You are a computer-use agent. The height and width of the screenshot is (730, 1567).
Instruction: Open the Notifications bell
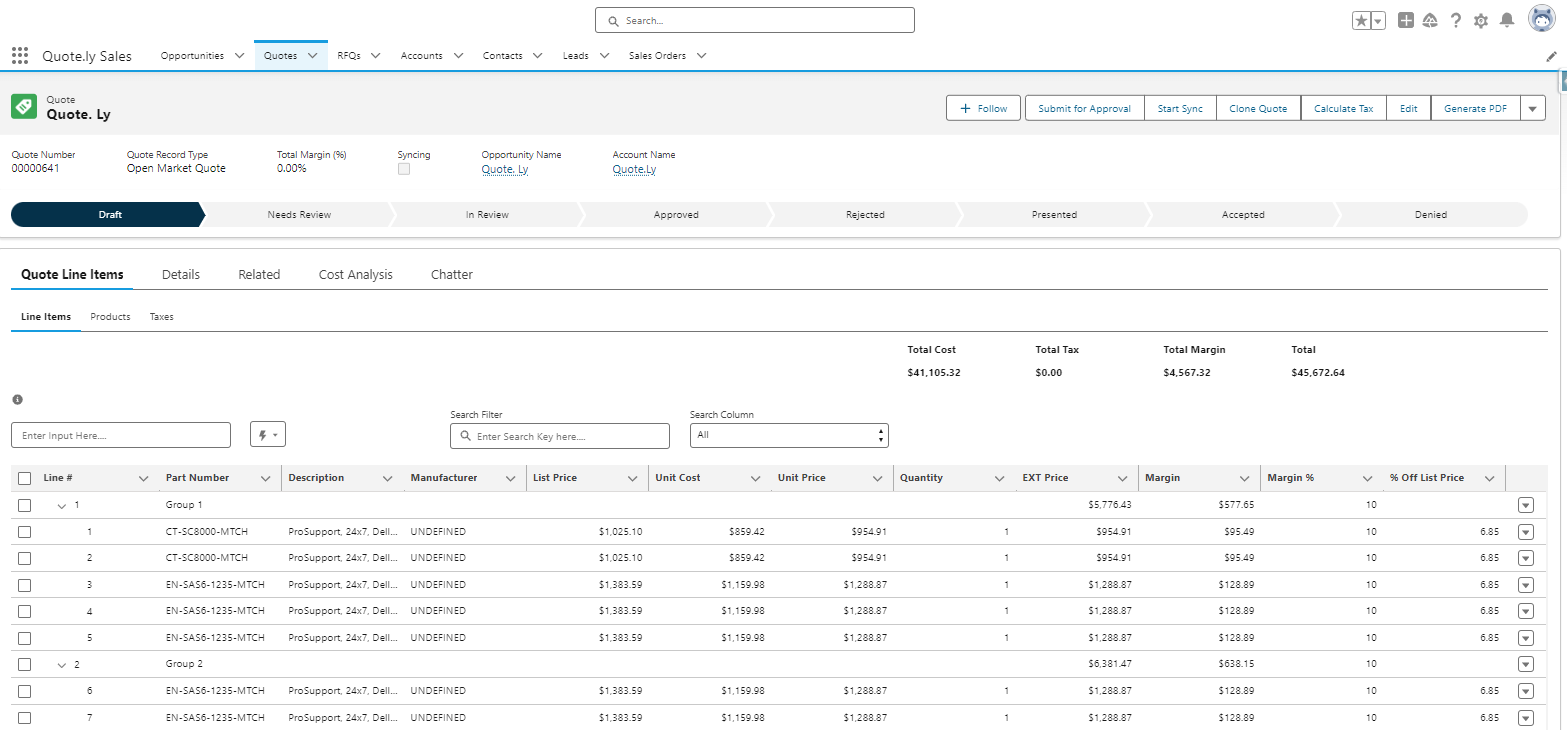tap(1507, 20)
